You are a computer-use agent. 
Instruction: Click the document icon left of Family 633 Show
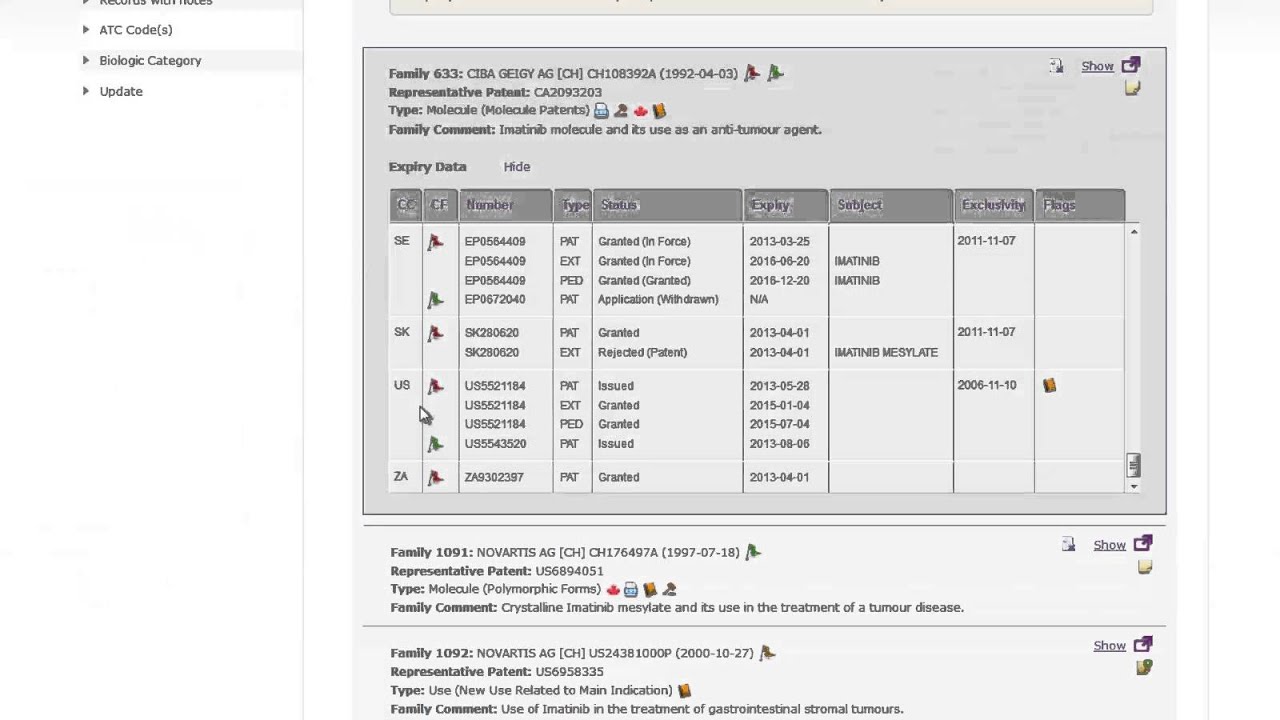(x=1056, y=66)
